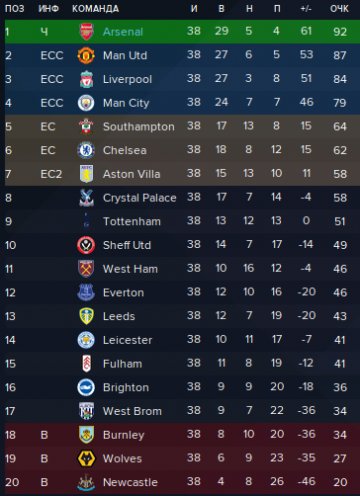Screen dimensions: 360x496
Task: Click the Leeds club badge
Action: (86, 316)
